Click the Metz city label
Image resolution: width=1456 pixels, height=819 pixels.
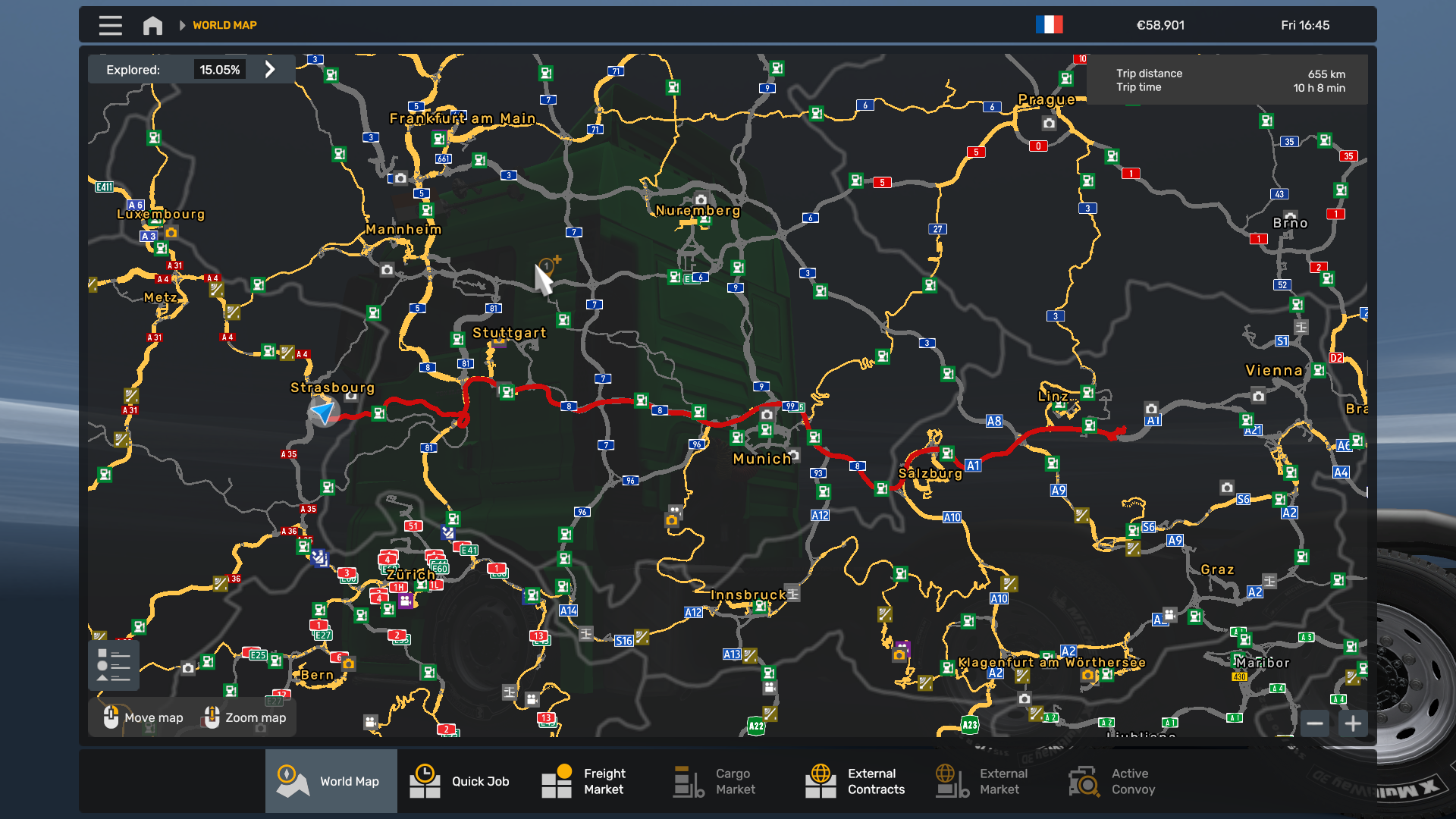tap(161, 298)
